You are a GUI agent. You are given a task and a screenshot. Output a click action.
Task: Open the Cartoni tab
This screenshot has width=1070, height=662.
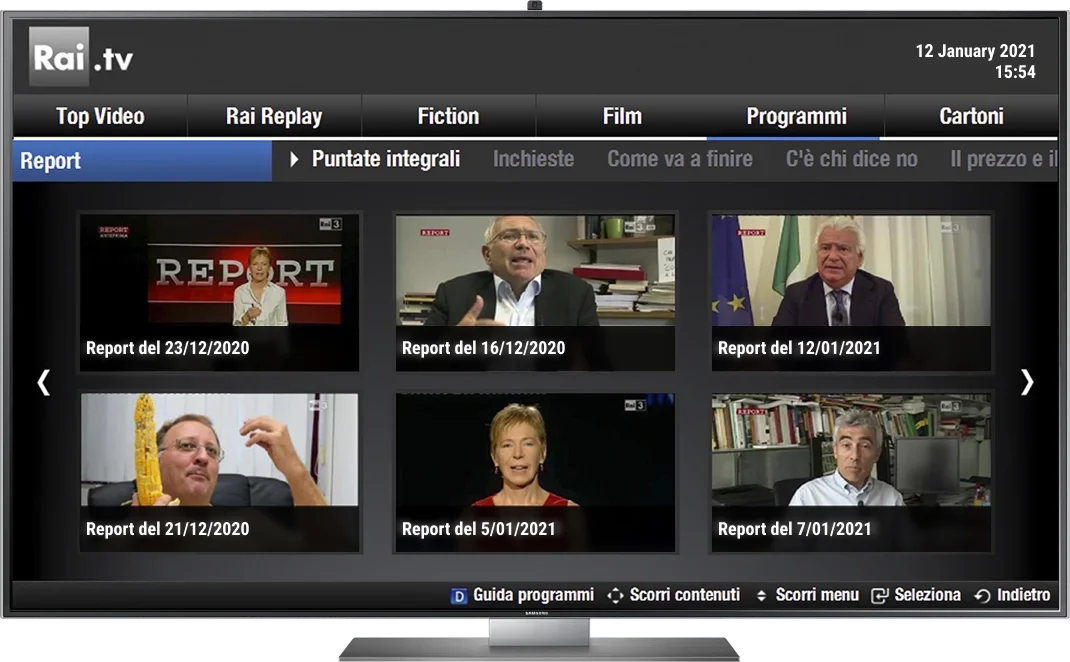pyautogui.click(x=971, y=117)
